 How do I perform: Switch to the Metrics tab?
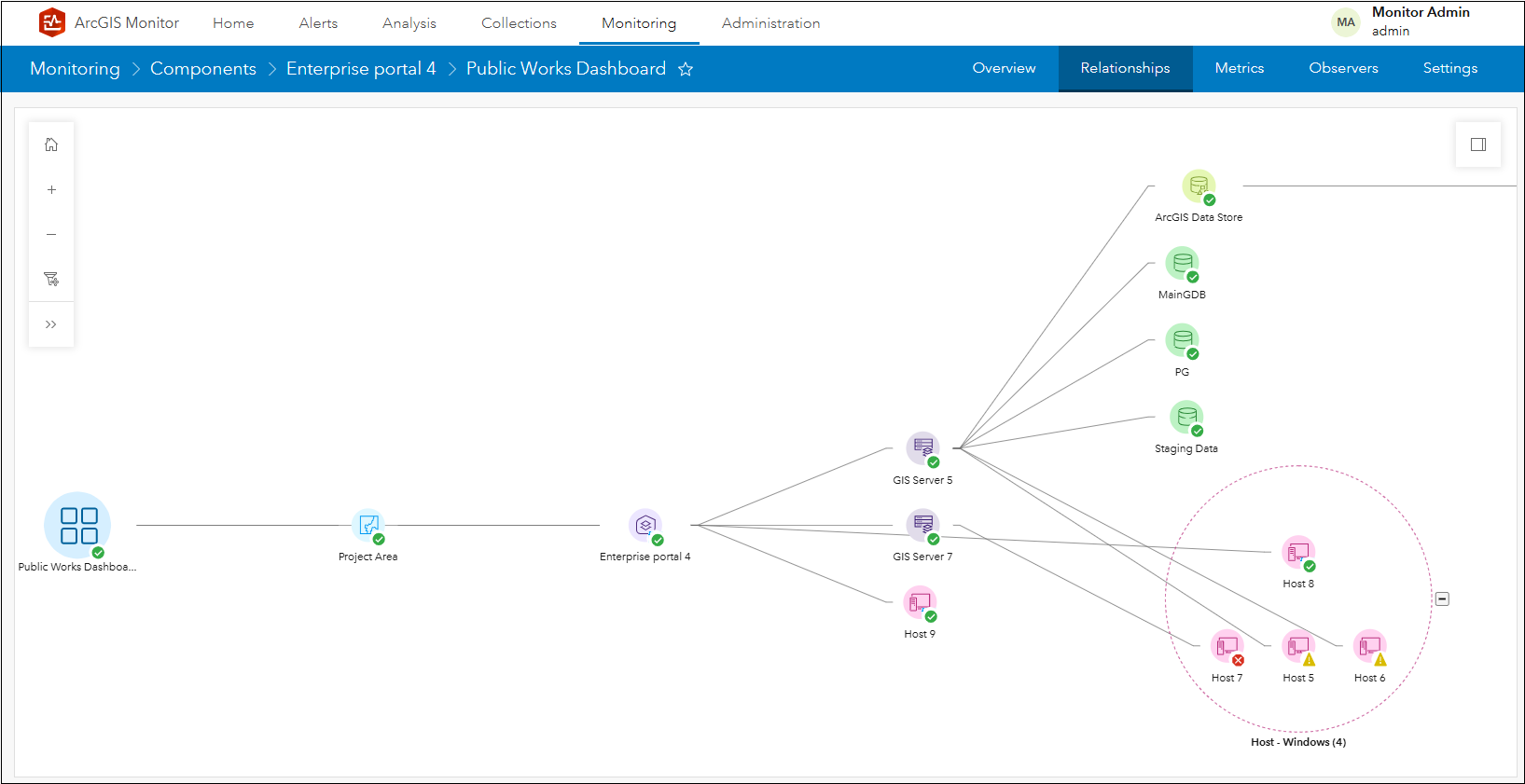[1240, 68]
